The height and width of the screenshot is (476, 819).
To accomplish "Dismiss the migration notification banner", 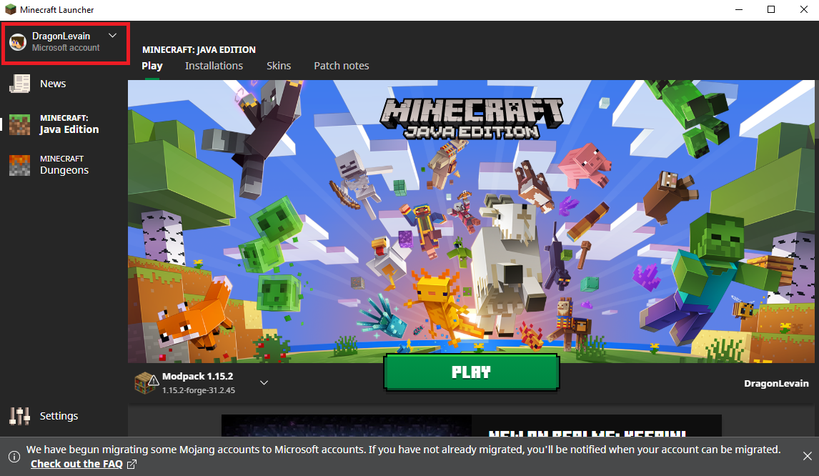I will [x=807, y=456].
